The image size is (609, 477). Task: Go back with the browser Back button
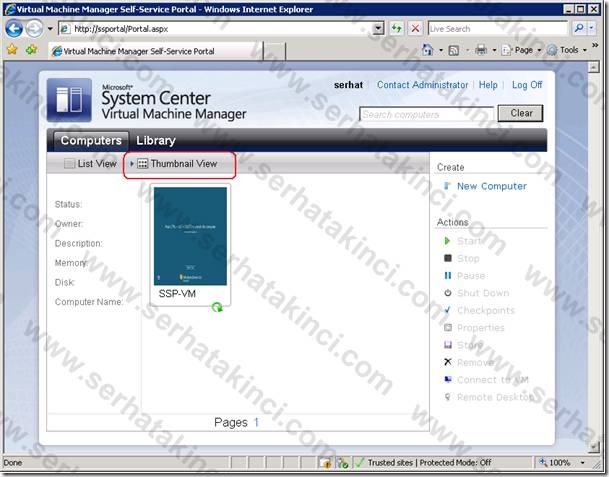14,29
